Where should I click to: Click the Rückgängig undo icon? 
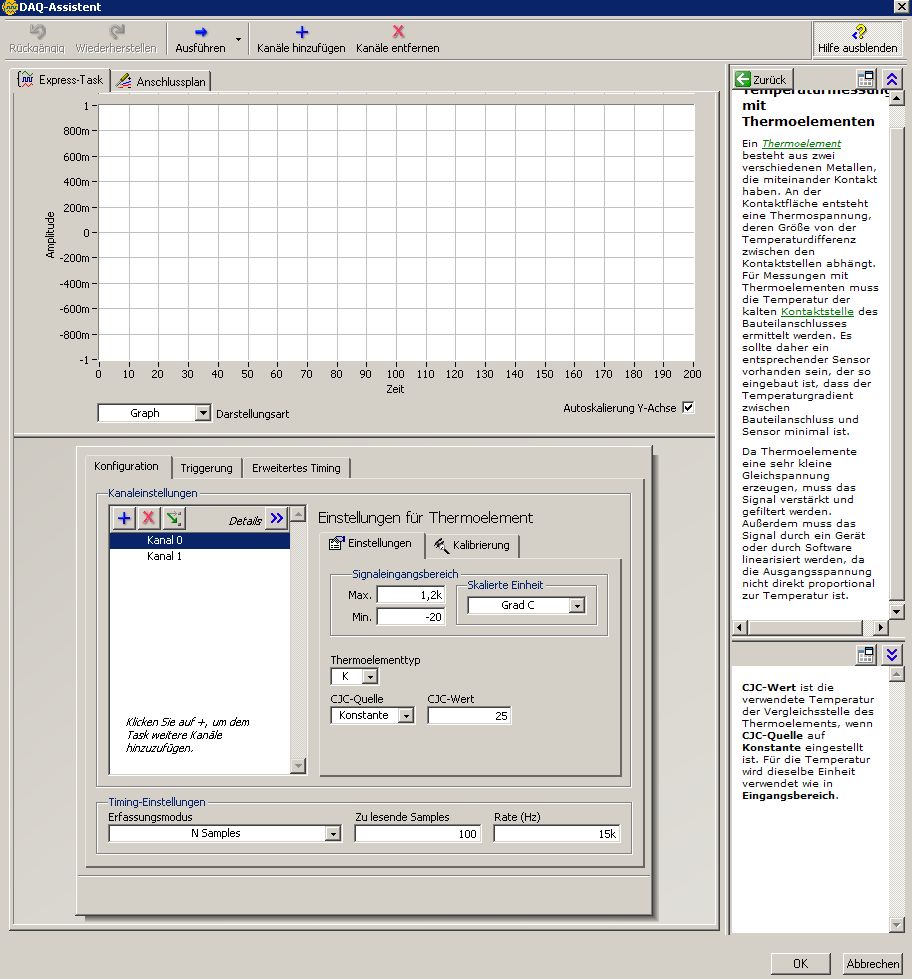coord(37,31)
